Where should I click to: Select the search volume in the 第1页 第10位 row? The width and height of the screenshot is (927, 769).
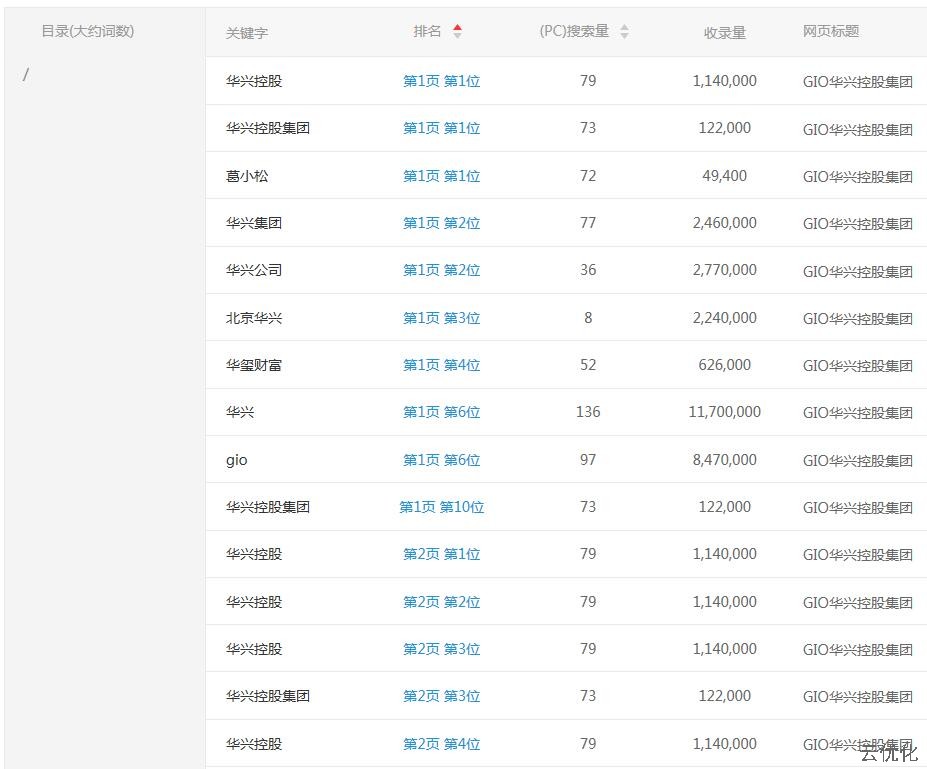(588, 507)
